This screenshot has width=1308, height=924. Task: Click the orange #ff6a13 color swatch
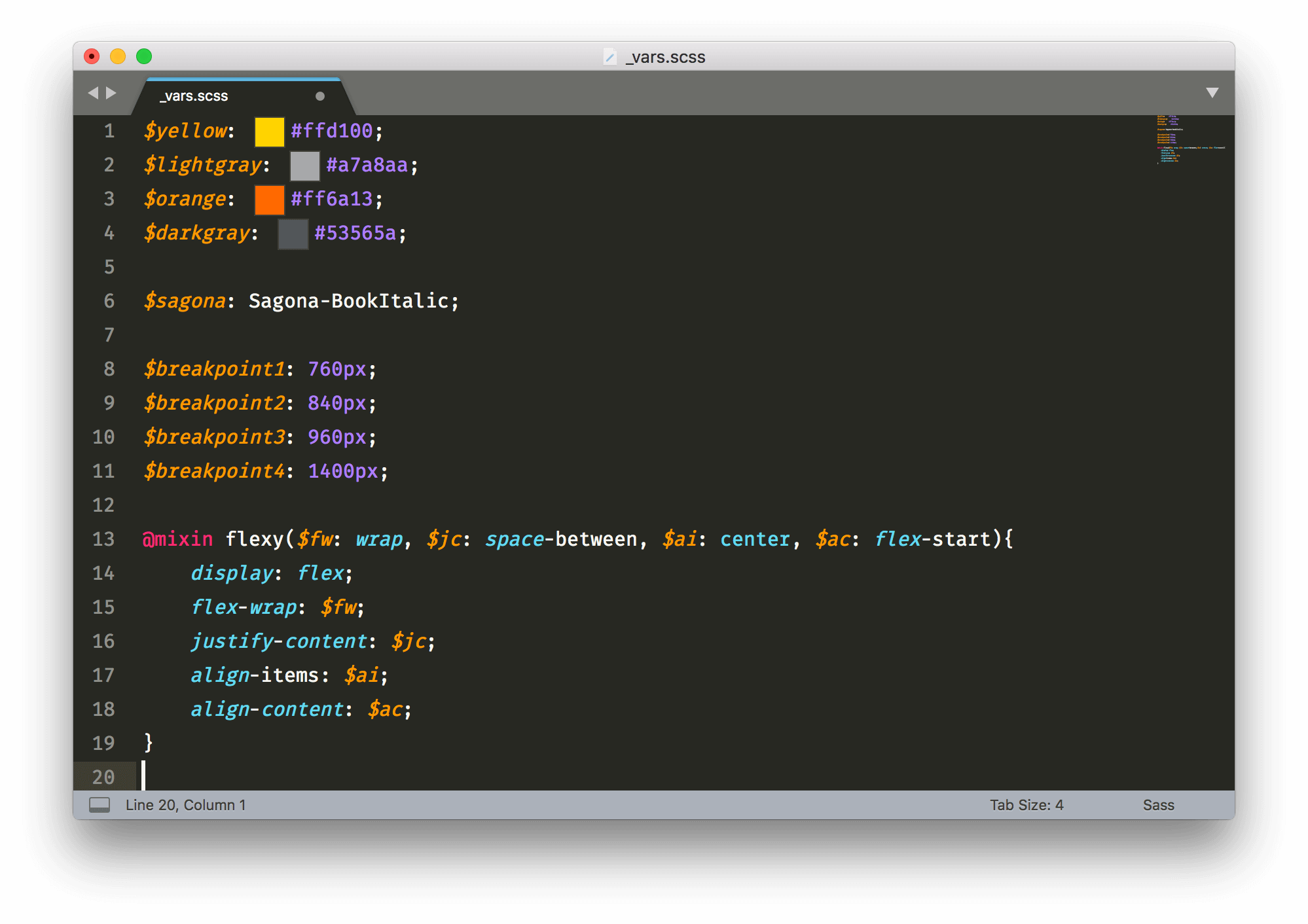pyautogui.click(x=269, y=200)
